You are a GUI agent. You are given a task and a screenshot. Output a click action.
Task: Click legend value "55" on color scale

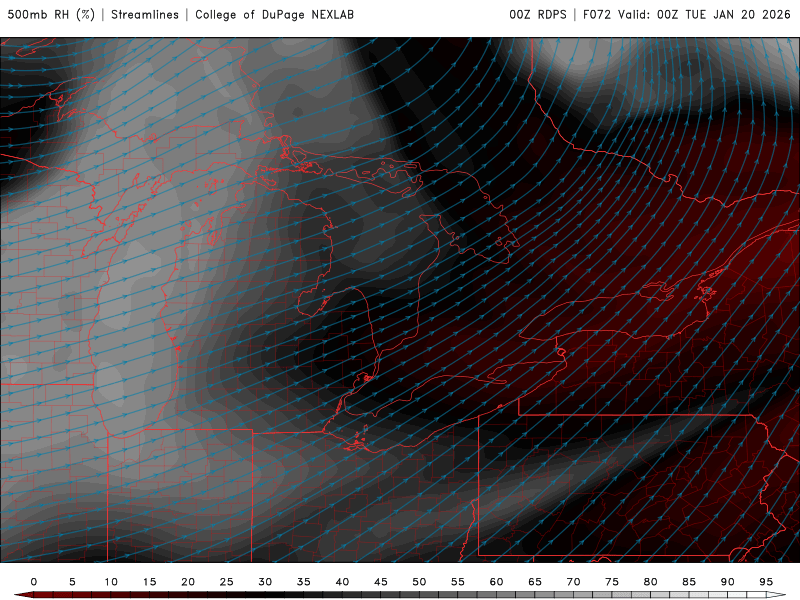tap(458, 582)
